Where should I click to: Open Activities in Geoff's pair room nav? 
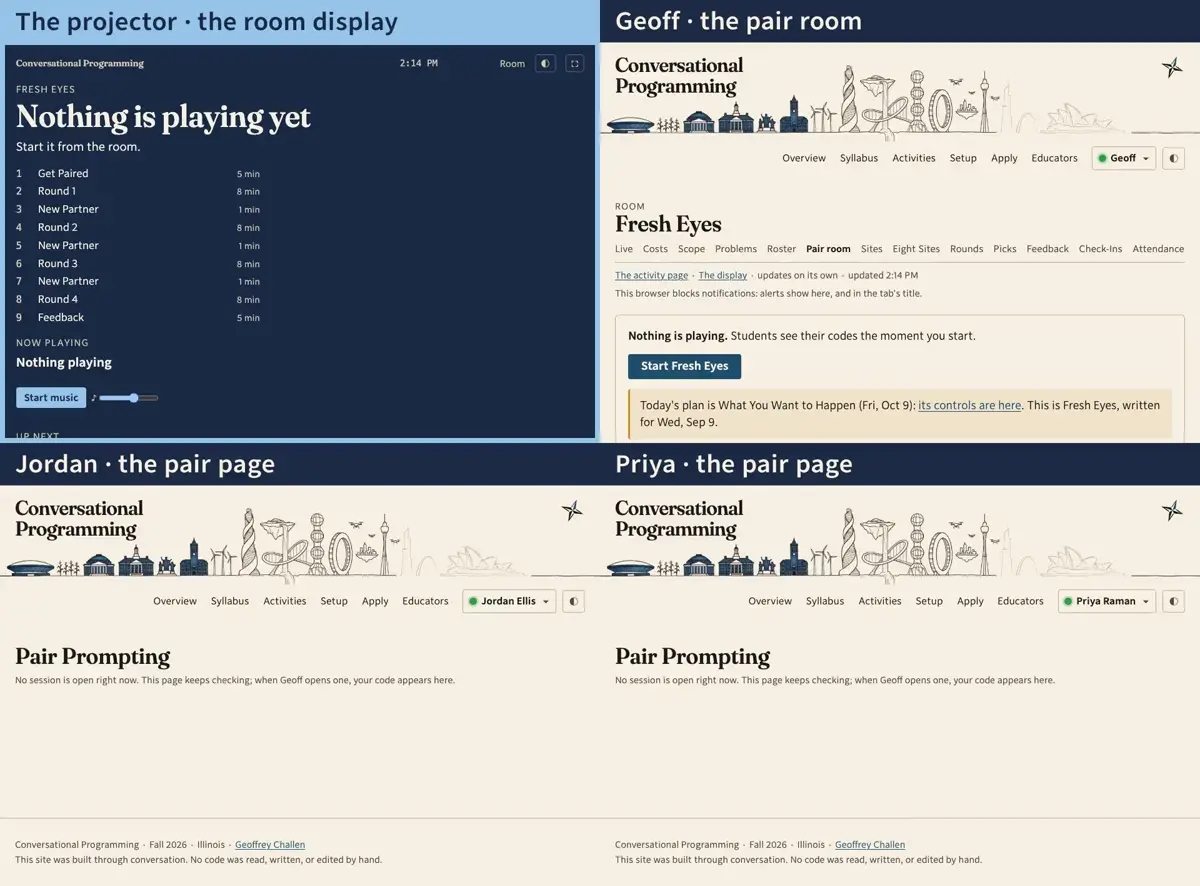point(914,158)
